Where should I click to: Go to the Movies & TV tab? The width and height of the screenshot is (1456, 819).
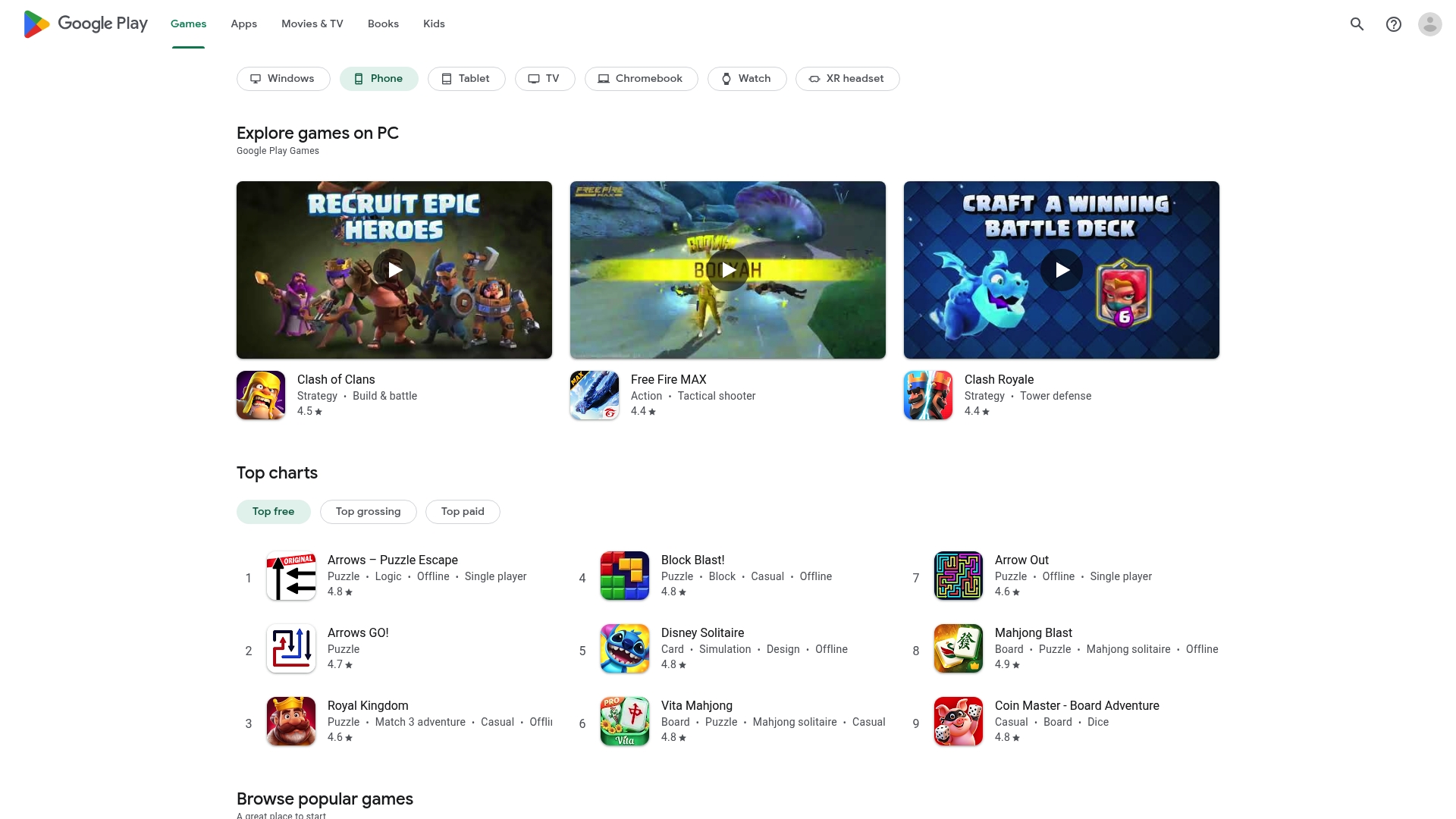tap(312, 24)
